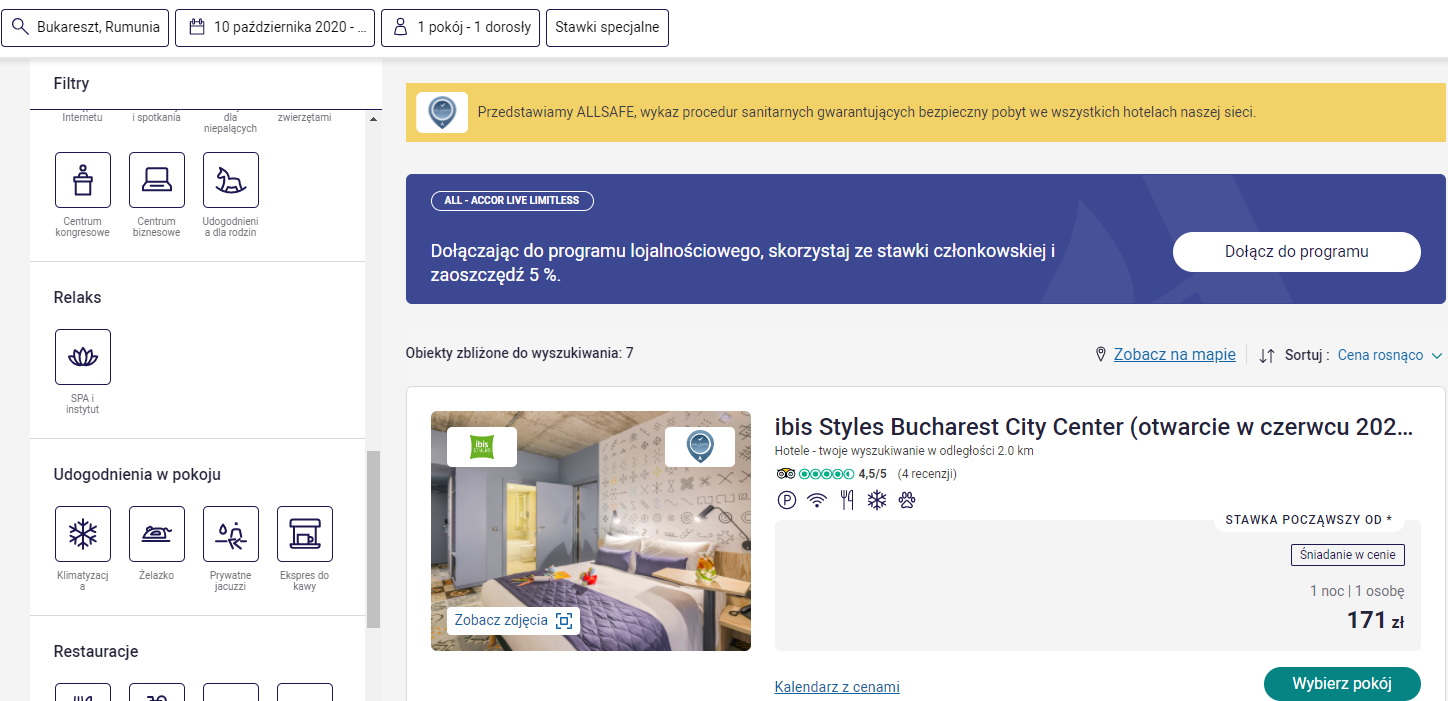This screenshot has width=1448, height=701.
Task: Open the 1 pokój - 1 dorosły selector
Action: (x=461, y=27)
